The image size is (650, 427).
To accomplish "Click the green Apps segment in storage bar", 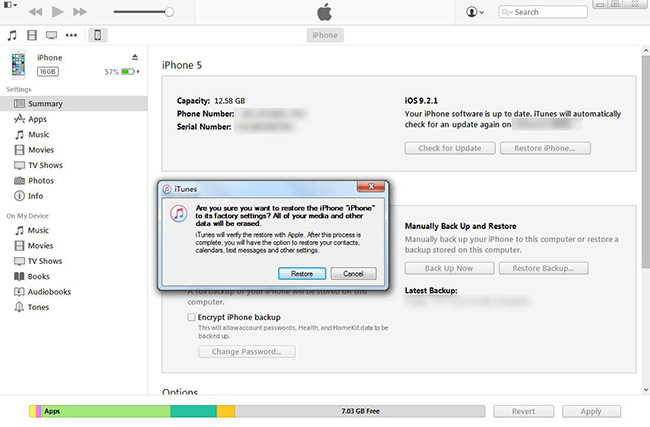I will 105,411.
